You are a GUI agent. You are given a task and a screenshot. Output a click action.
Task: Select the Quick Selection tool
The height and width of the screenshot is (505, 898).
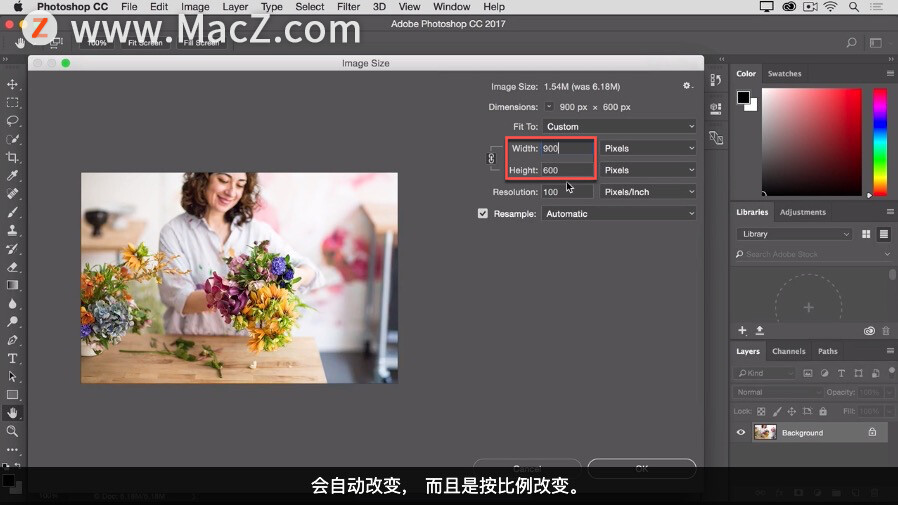[x=12, y=139]
